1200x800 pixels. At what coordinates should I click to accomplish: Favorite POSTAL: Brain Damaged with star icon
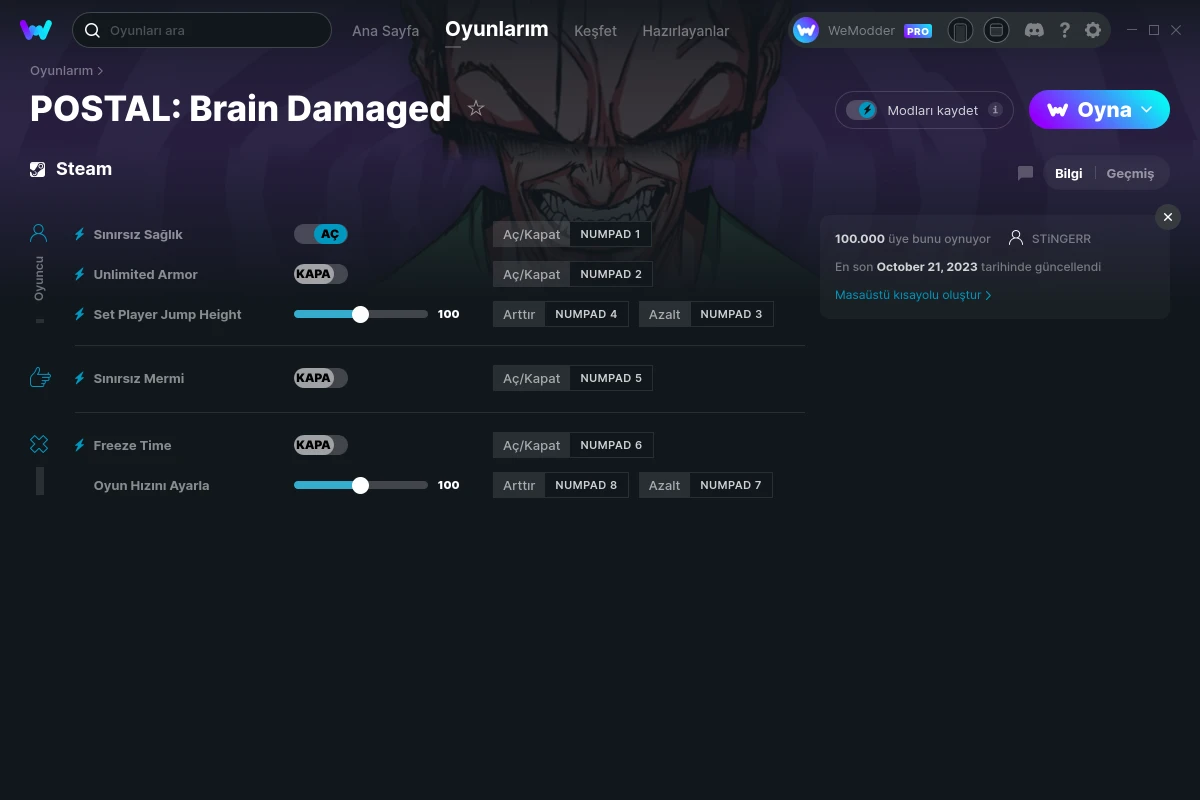[476, 108]
